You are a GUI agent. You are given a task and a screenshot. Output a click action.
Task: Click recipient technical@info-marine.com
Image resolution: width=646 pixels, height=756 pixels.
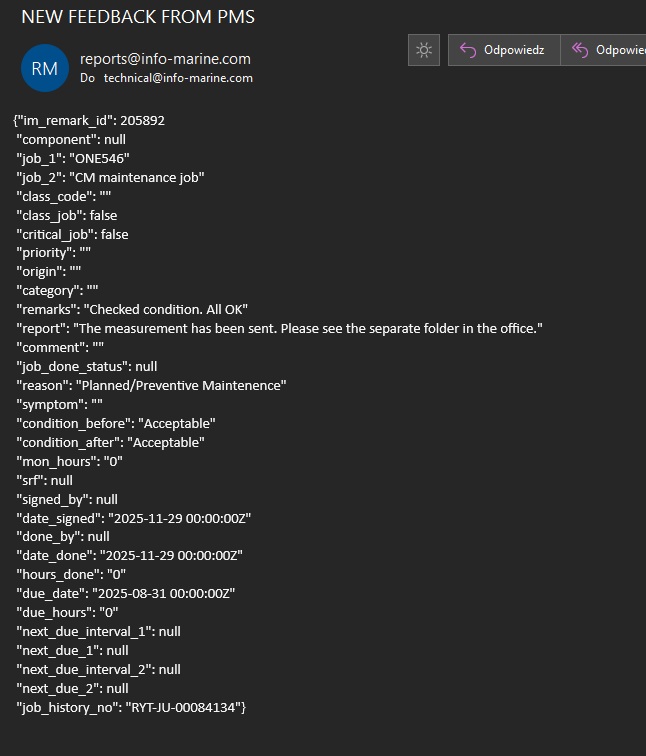click(178, 78)
